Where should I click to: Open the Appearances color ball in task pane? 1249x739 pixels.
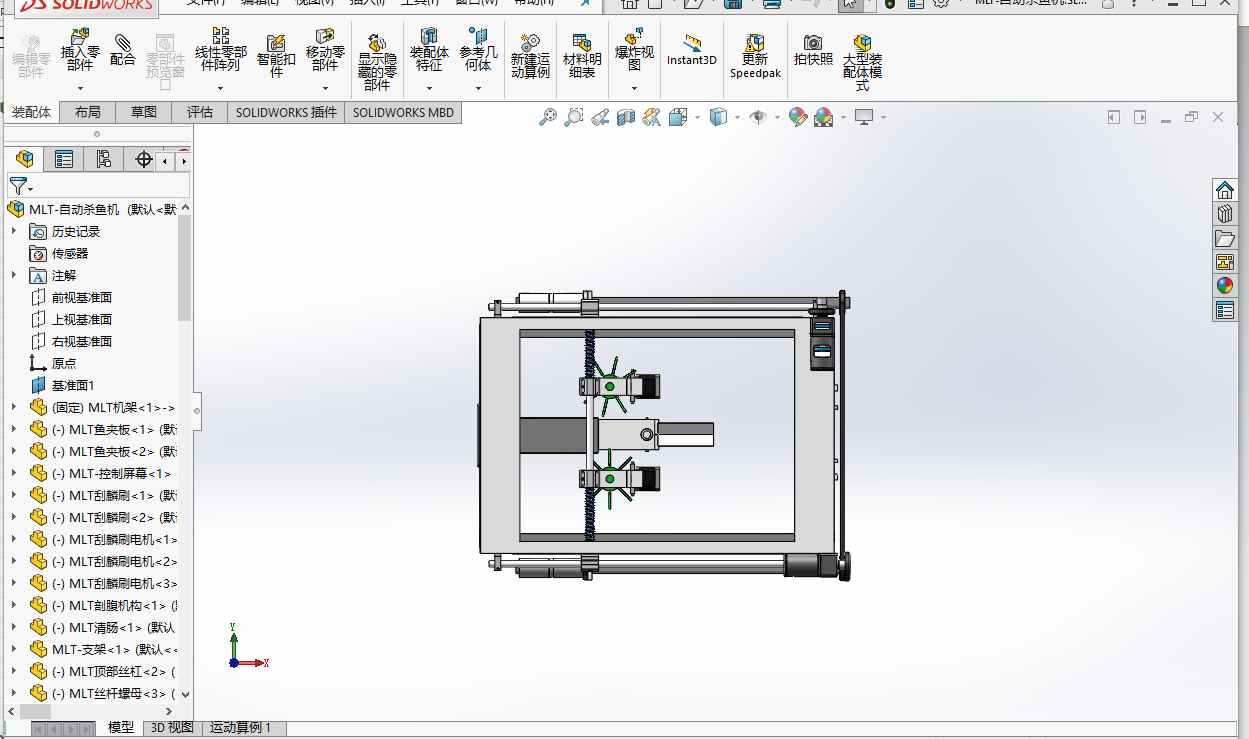pyautogui.click(x=1225, y=285)
